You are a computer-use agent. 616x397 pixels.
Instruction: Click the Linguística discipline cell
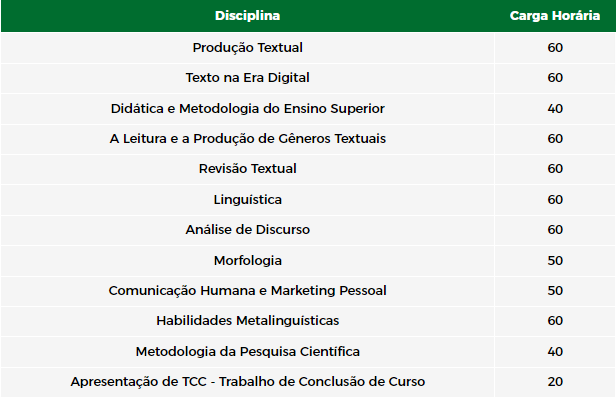[x=248, y=199]
